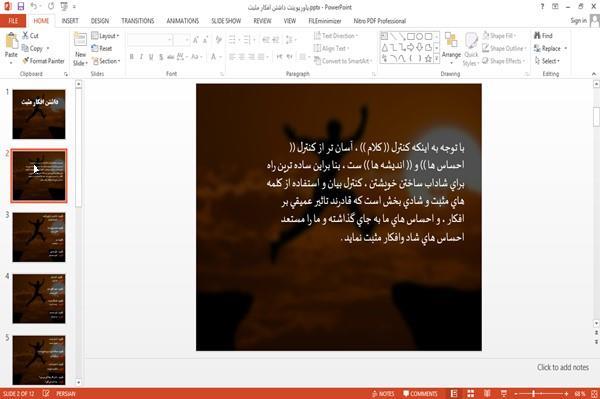Open the FILE tab

click(x=13, y=21)
